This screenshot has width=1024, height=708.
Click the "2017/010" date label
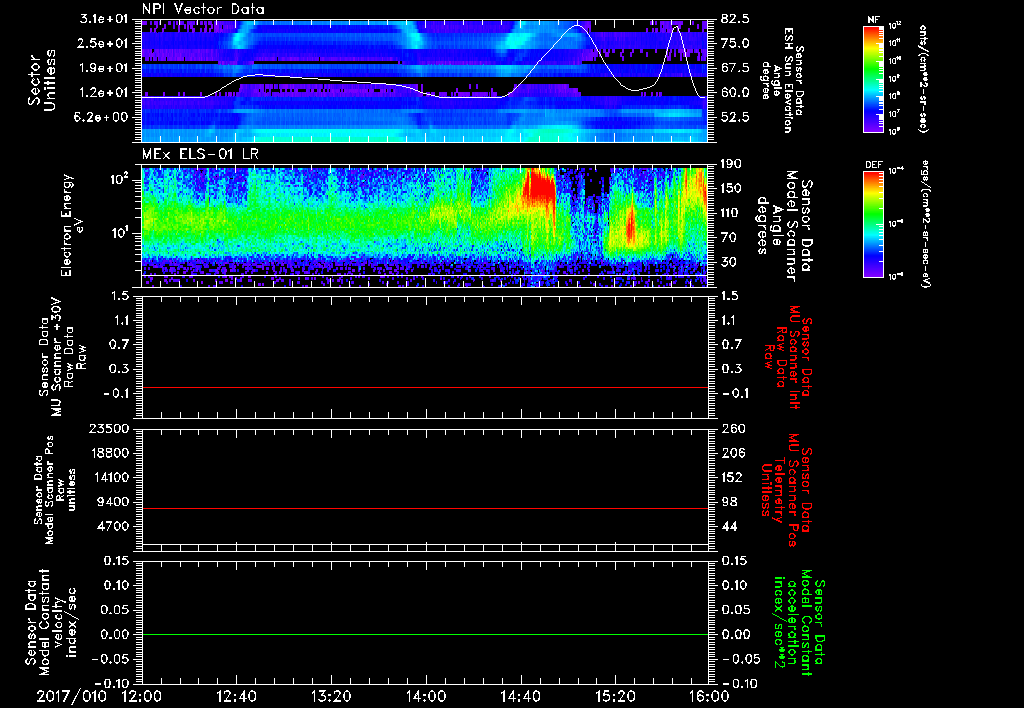tap(72, 696)
